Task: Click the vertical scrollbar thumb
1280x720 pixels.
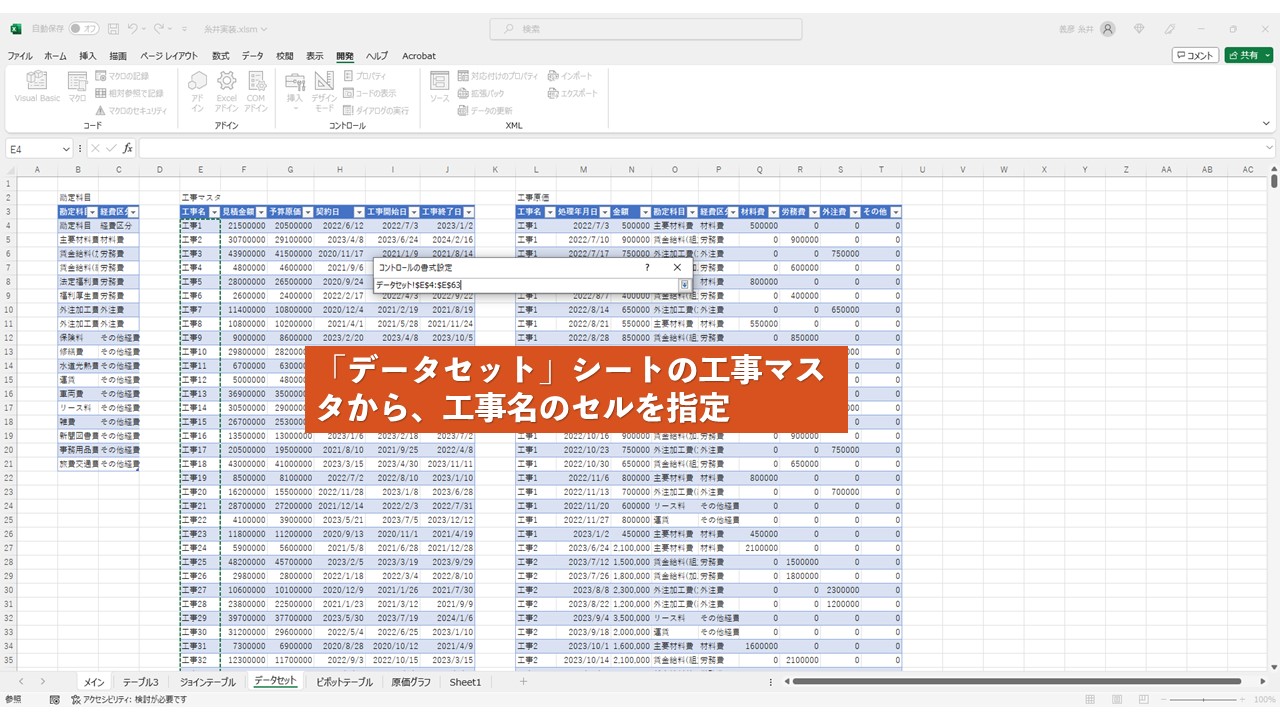Action: 1274,182
